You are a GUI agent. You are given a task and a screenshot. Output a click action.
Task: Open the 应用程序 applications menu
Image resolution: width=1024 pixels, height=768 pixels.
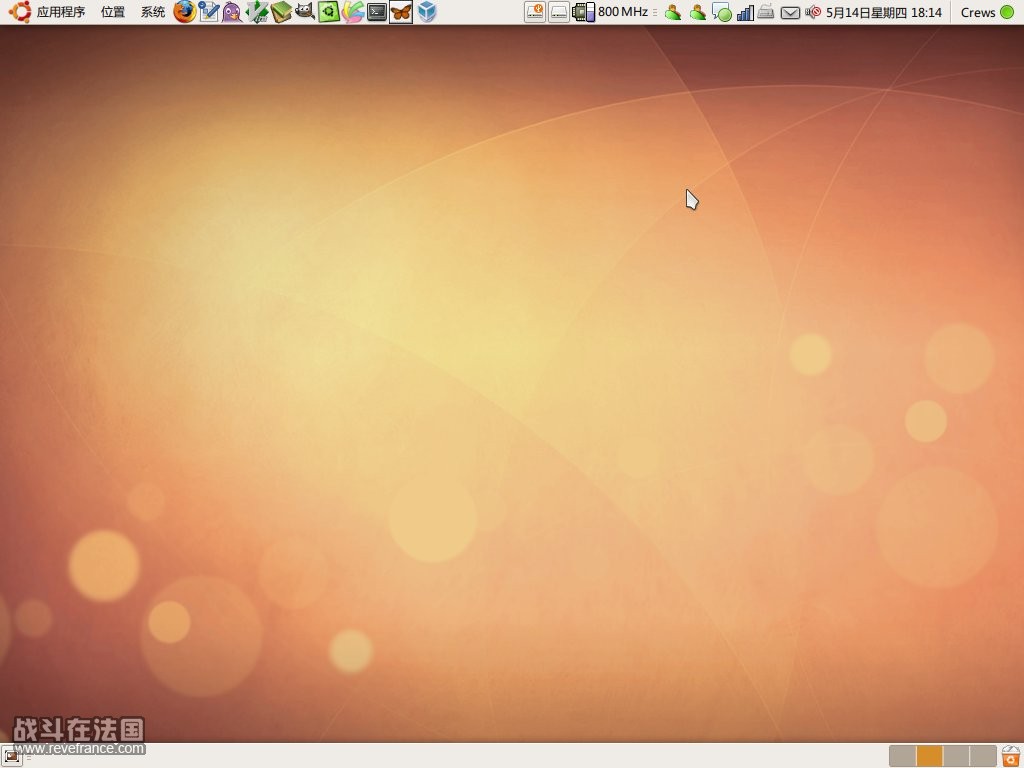point(61,12)
